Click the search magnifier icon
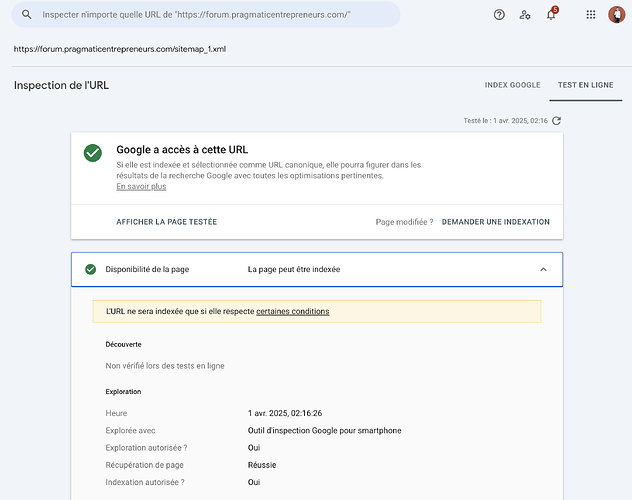This screenshot has height=500, width=632. [27, 15]
